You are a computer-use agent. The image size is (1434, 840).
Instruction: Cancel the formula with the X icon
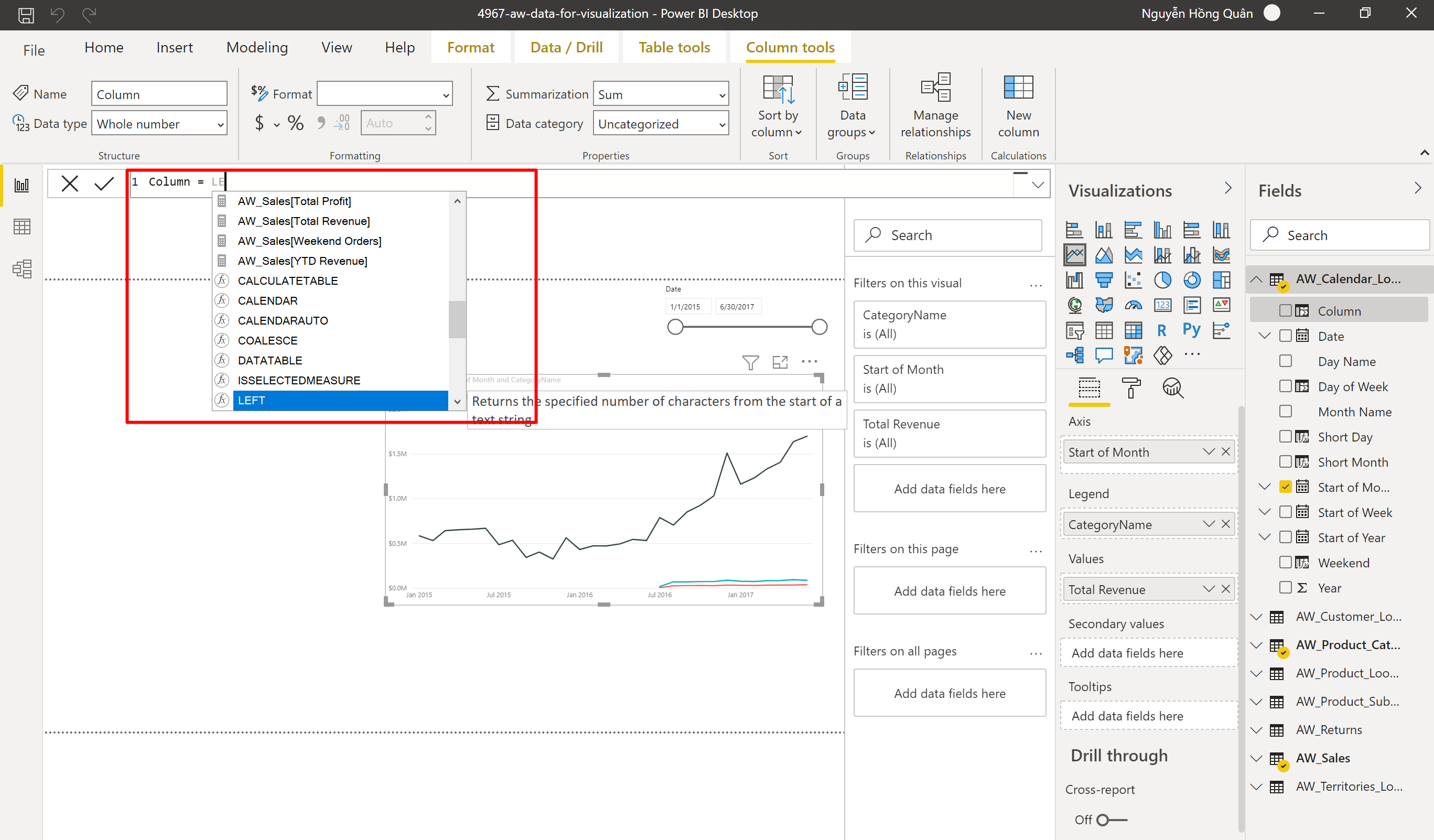tap(70, 183)
